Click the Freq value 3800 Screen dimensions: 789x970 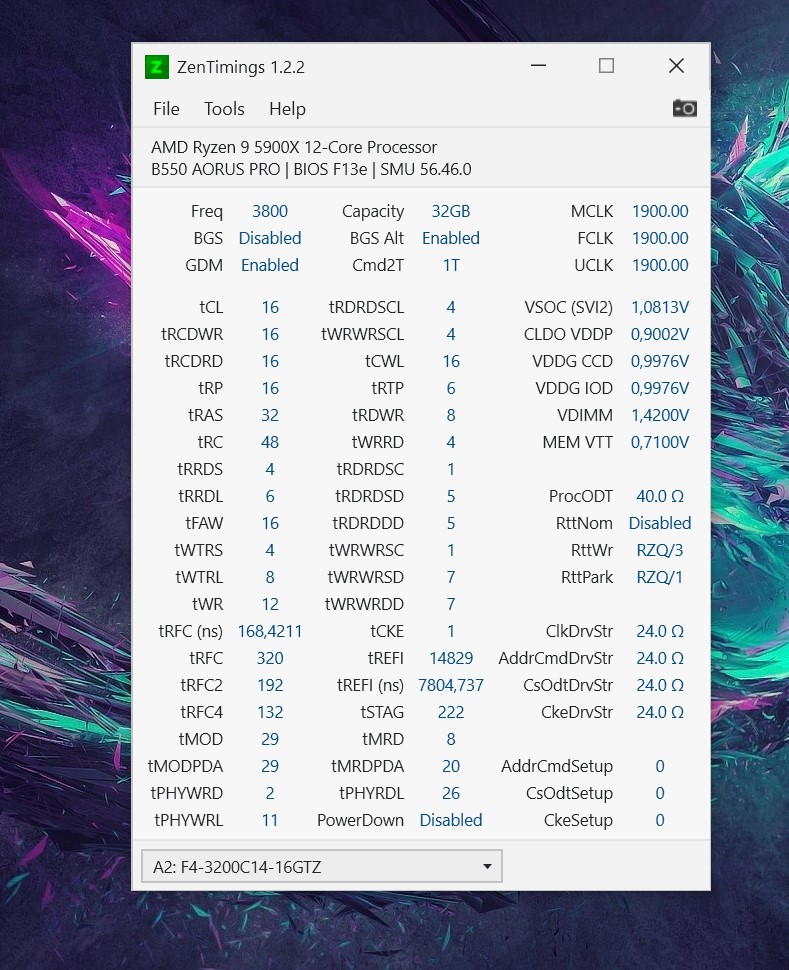pos(270,211)
